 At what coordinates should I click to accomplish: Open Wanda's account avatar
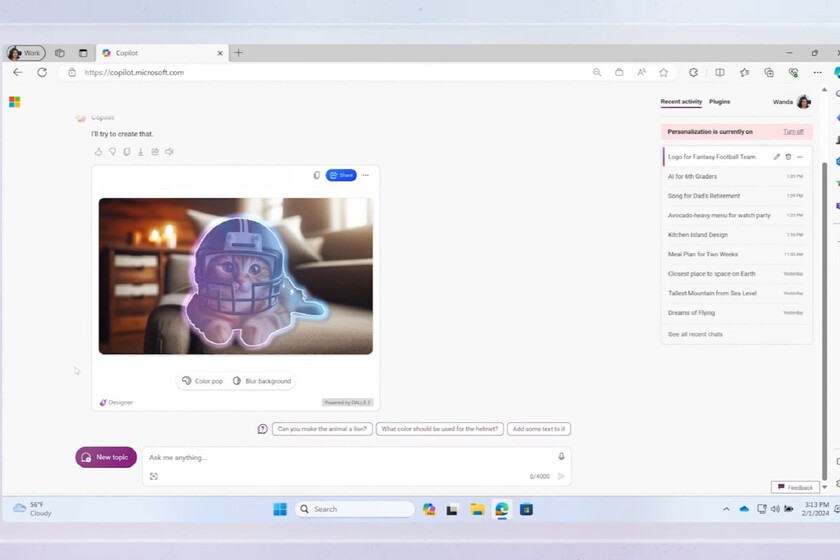(804, 101)
